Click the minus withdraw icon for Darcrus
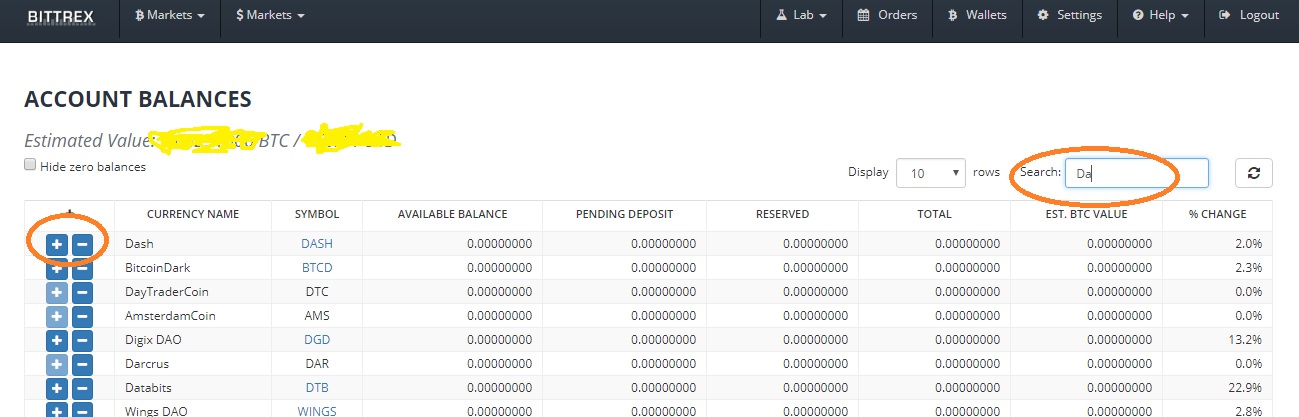Image resolution: width=1299 pixels, height=417 pixels. pyautogui.click(x=82, y=363)
